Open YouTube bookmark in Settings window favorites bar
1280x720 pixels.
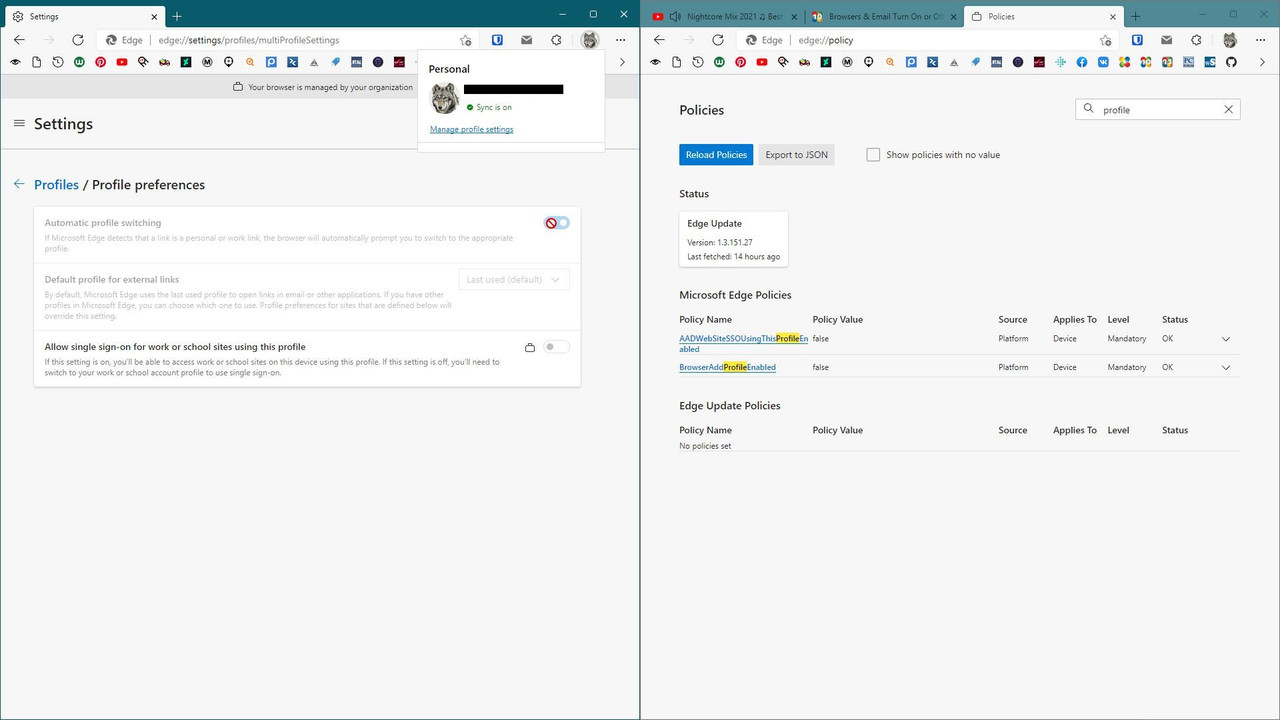[x=122, y=62]
